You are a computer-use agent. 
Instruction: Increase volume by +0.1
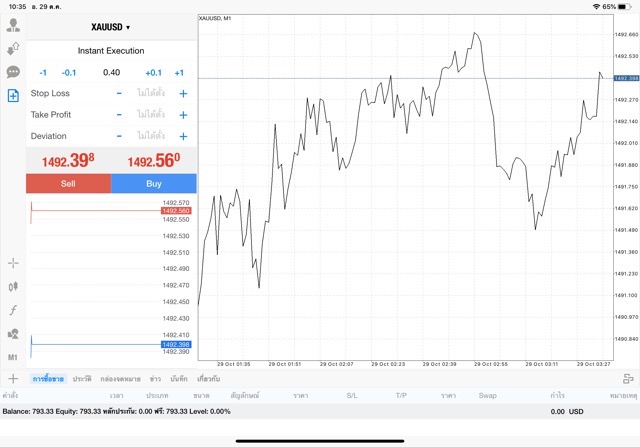[x=153, y=73]
